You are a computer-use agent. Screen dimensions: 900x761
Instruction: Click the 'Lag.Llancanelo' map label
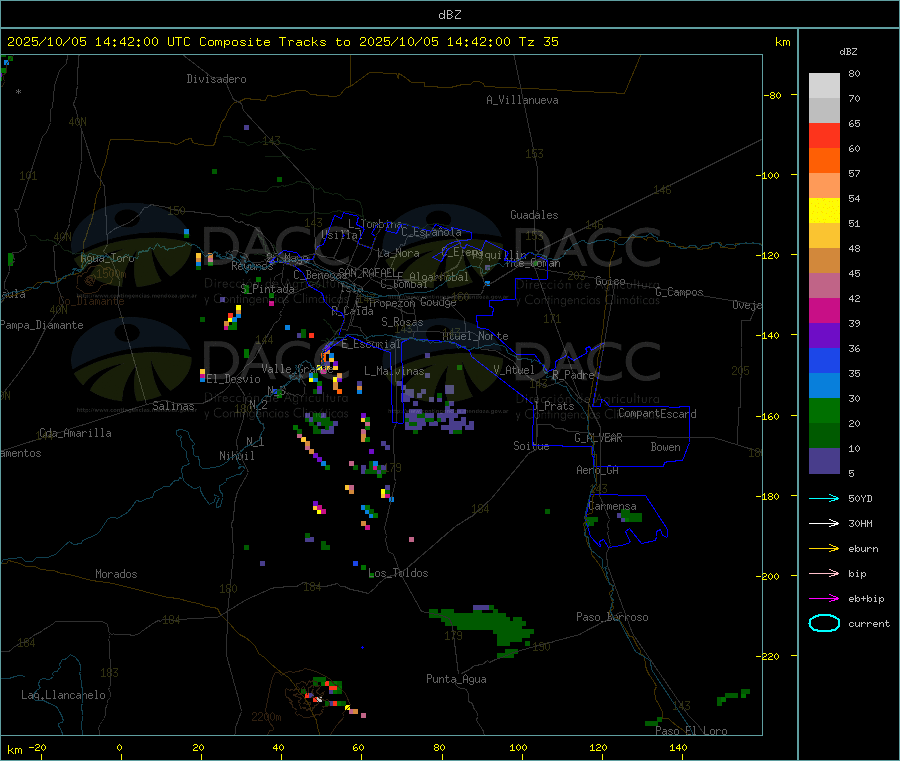point(63,695)
